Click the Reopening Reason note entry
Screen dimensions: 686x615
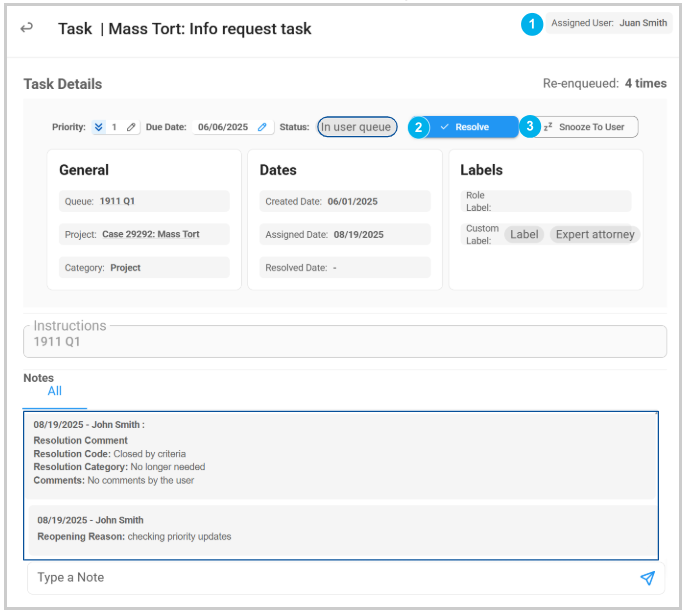pos(340,529)
